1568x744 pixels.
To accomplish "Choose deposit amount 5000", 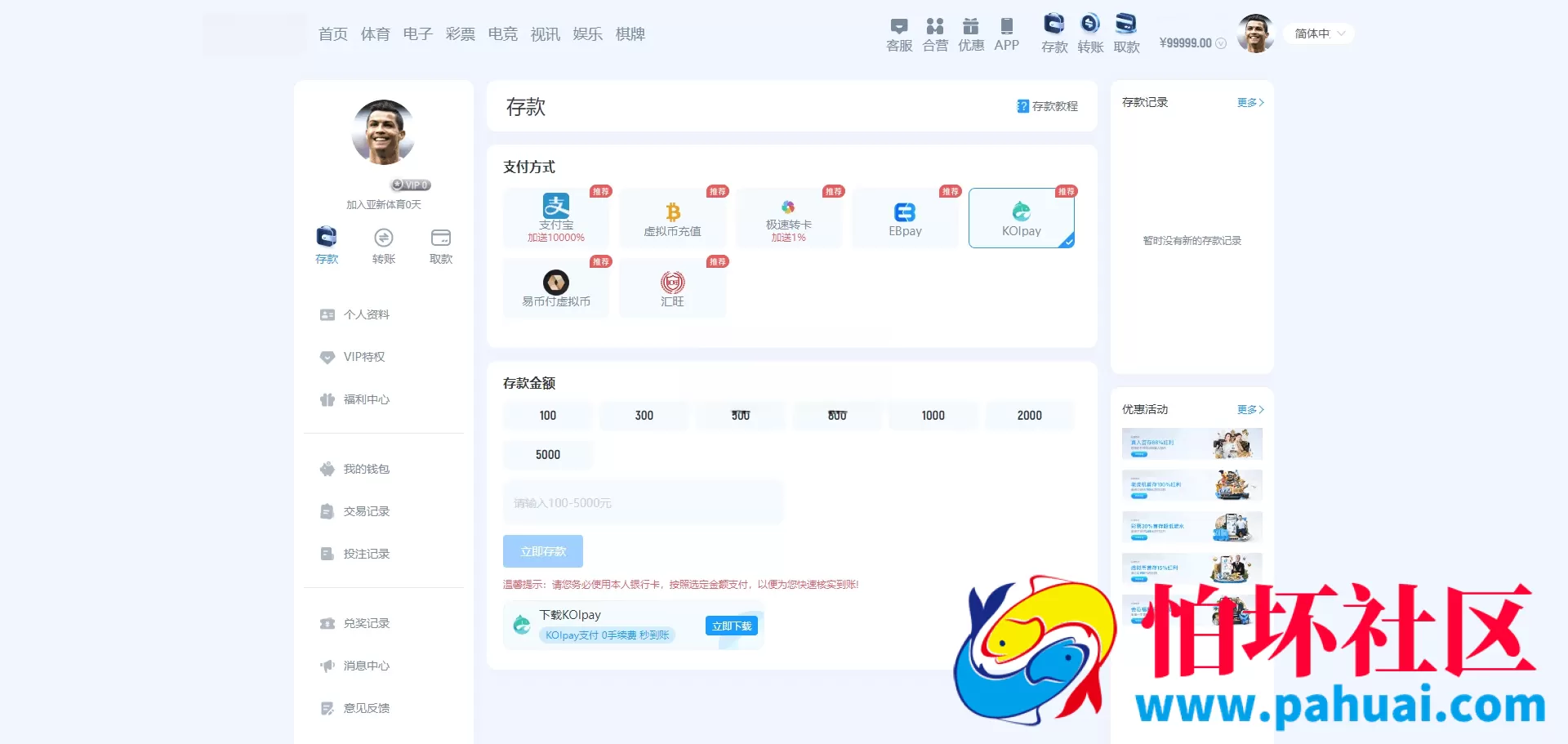I will [548, 455].
